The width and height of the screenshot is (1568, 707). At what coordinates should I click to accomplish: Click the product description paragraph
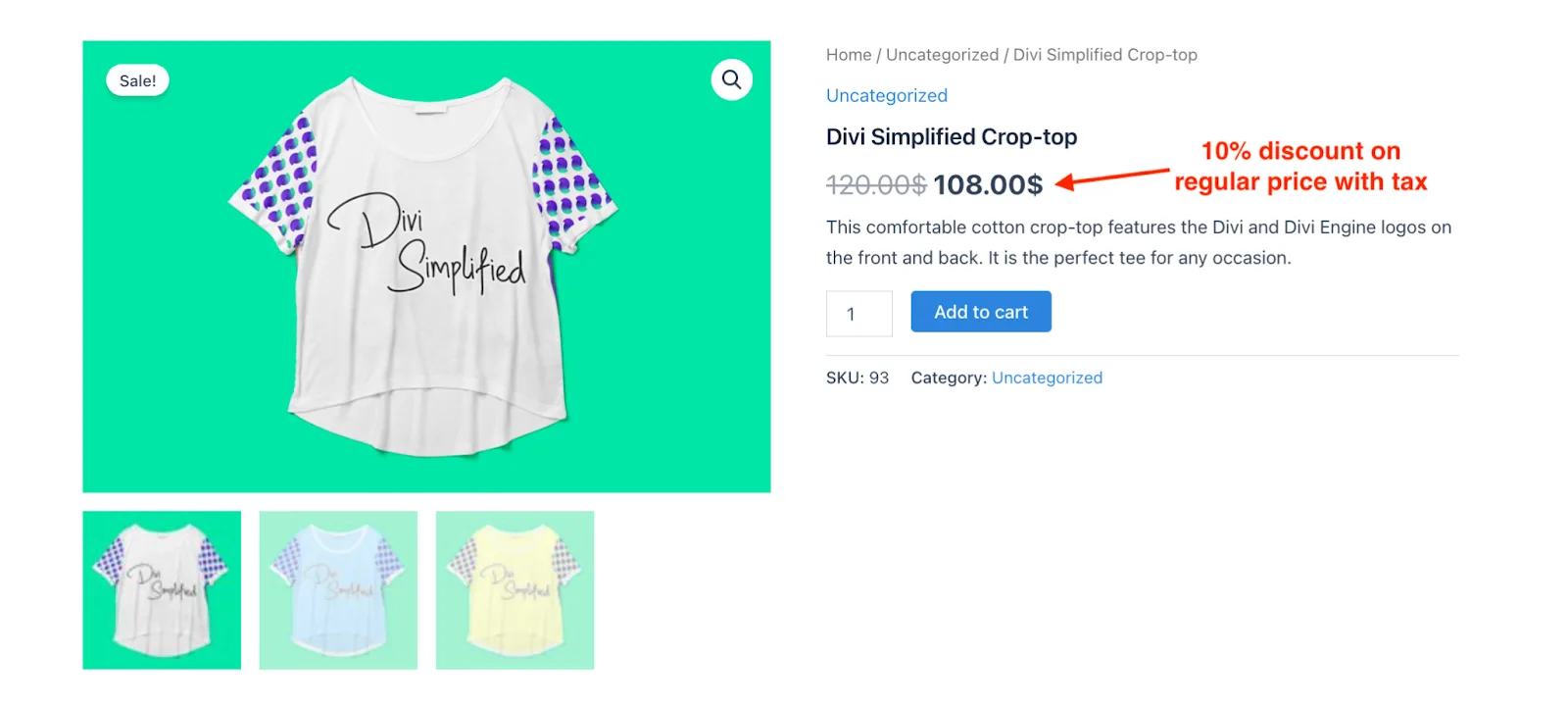click(1139, 242)
